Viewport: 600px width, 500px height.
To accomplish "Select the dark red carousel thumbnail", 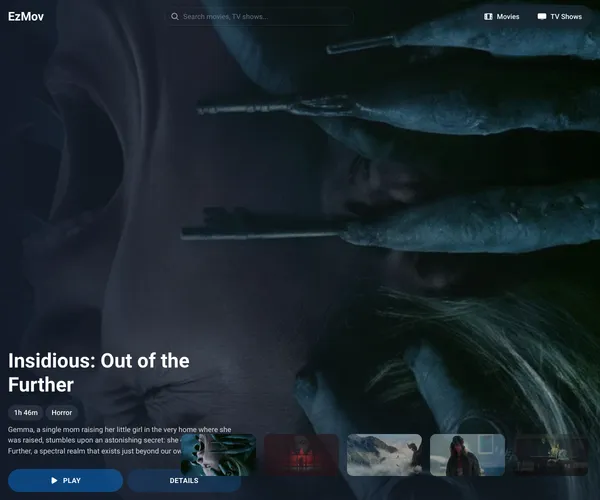I will coord(302,455).
